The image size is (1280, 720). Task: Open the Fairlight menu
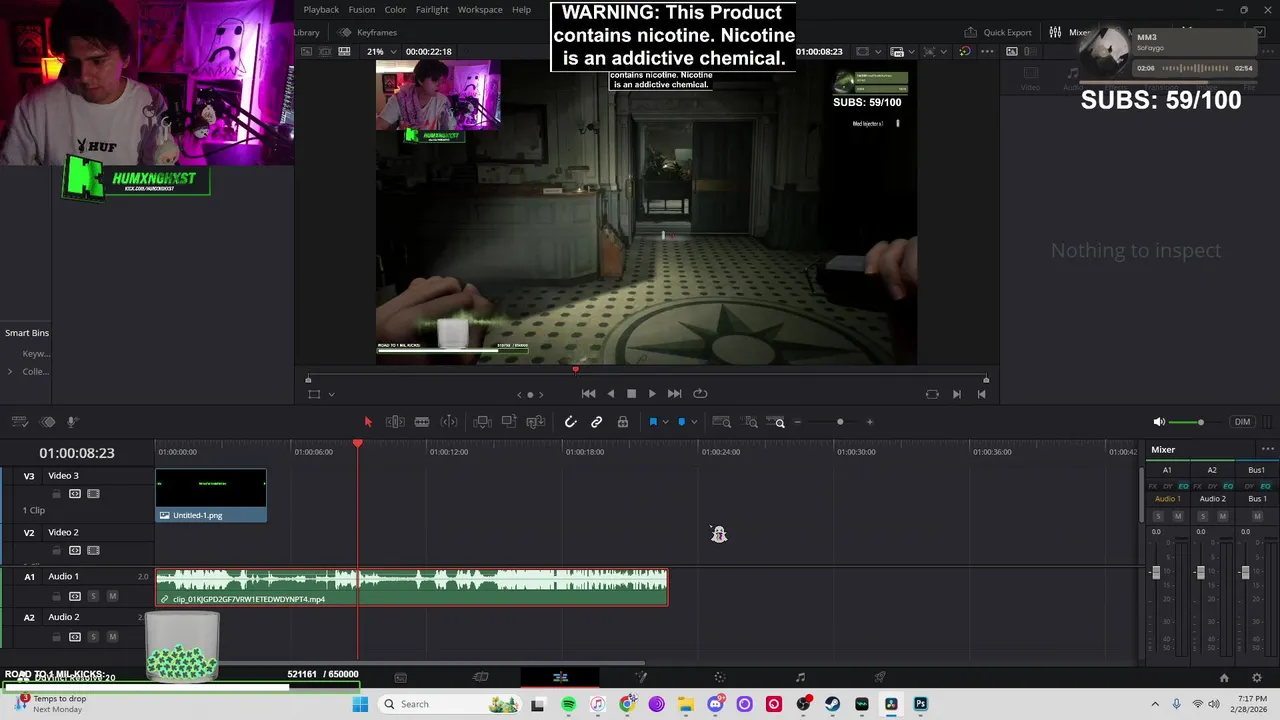(432, 9)
